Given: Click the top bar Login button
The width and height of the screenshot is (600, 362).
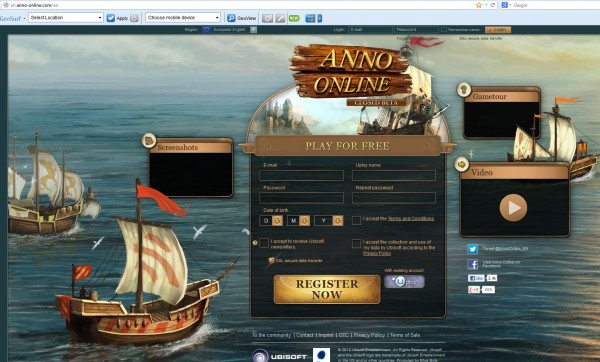Looking at the screenshot, I should (x=498, y=29).
